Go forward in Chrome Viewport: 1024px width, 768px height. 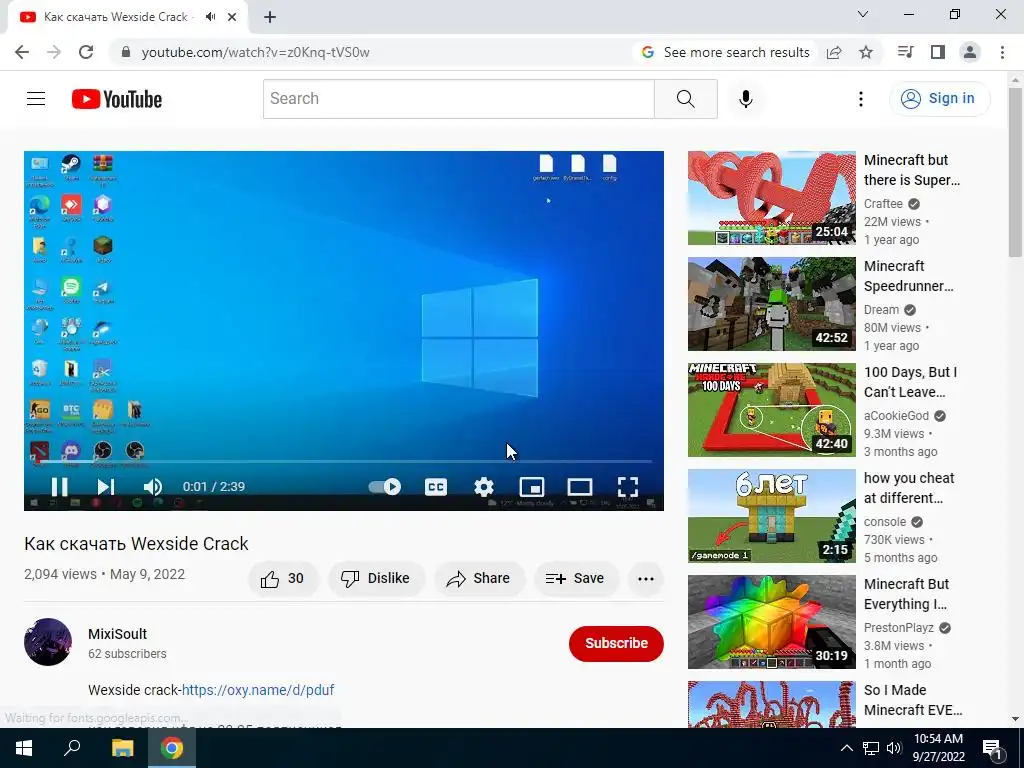pyautogui.click(x=54, y=52)
